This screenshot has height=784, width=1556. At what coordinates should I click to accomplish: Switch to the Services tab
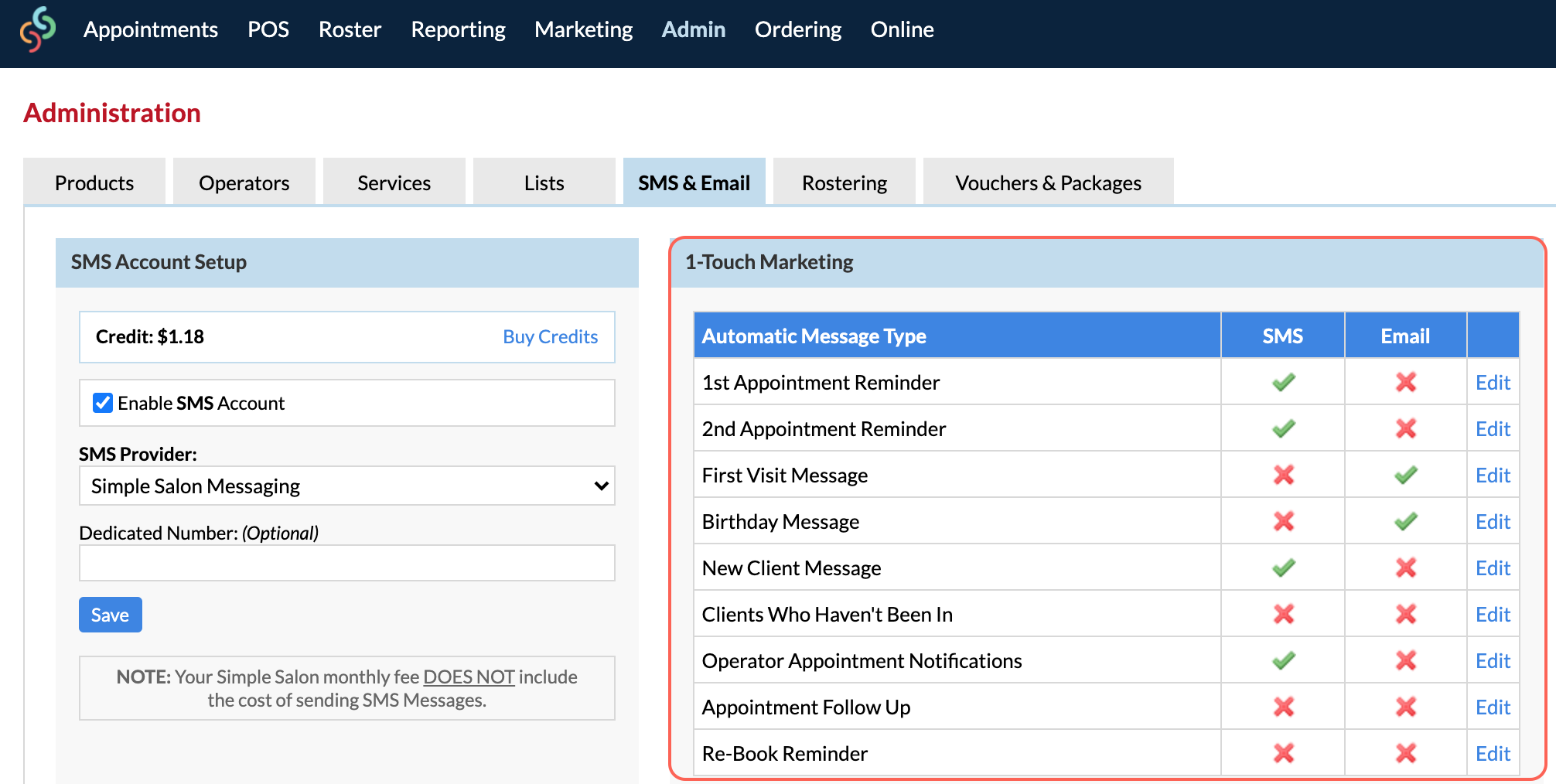394,182
